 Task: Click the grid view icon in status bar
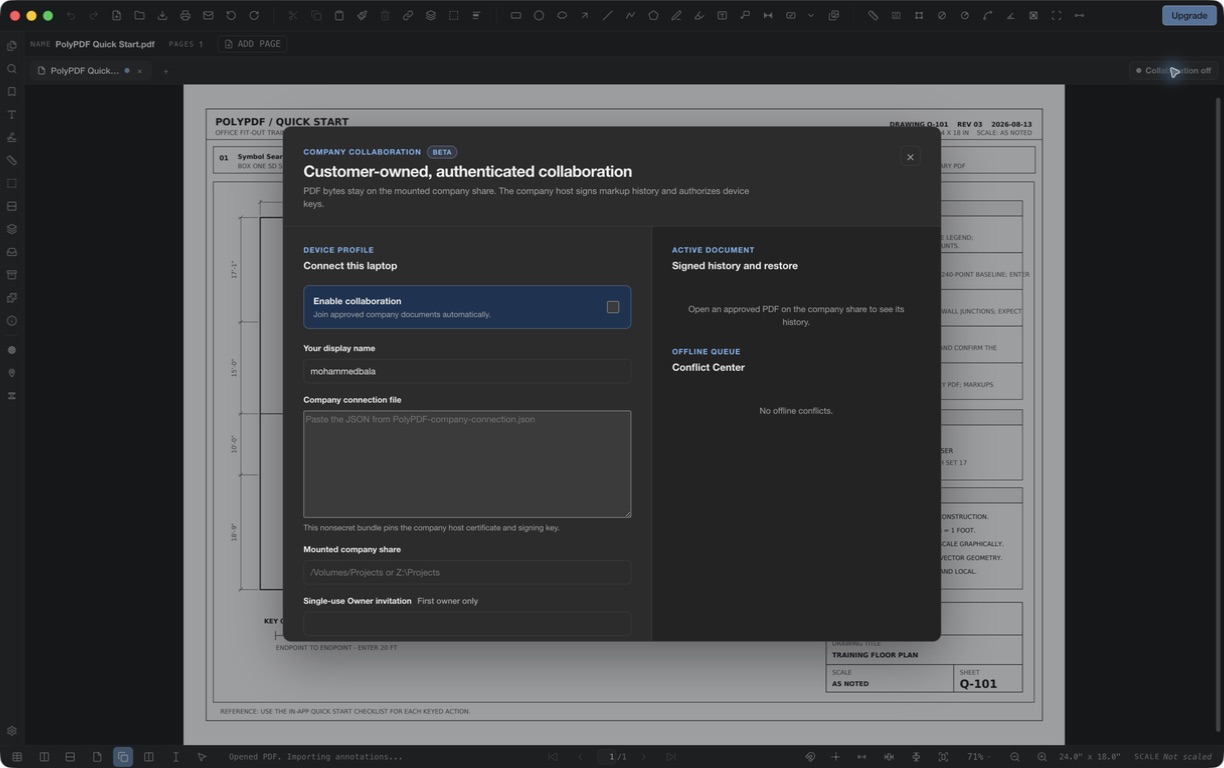click(x=17, y=757)
